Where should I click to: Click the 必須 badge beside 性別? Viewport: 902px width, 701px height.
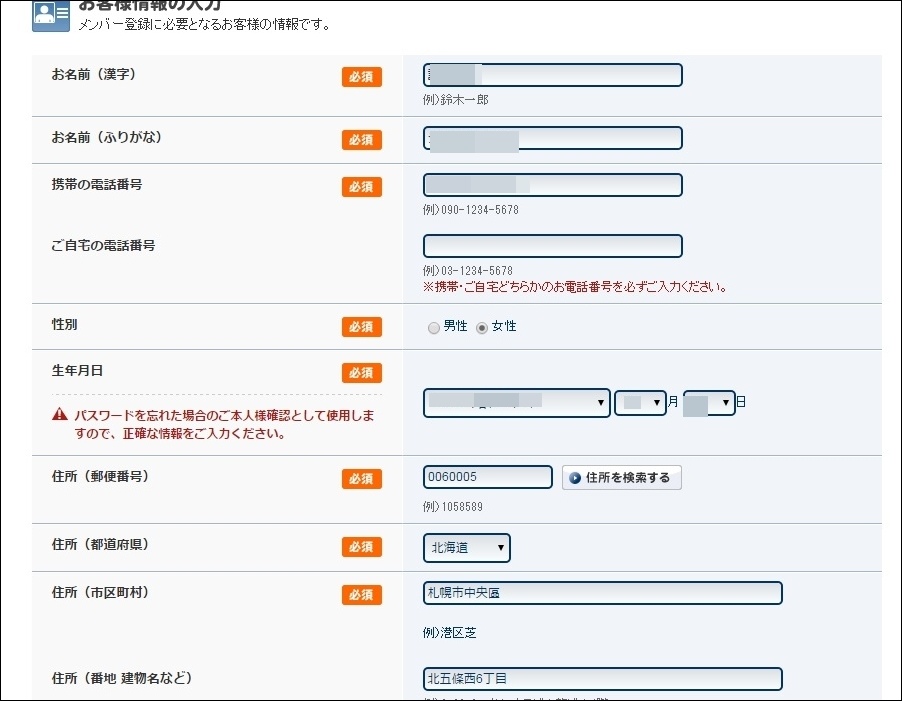[x=361, y=327]
